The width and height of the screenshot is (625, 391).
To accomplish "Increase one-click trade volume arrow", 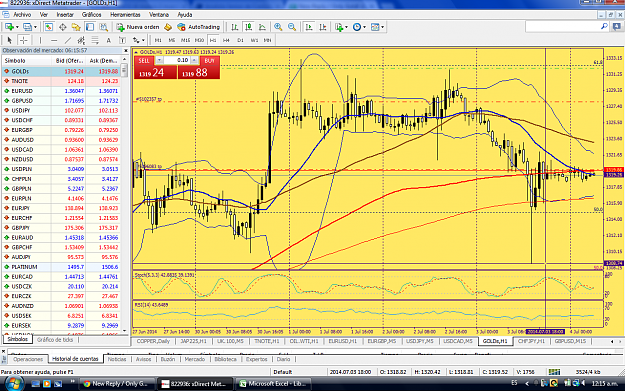I will [194, 60].
